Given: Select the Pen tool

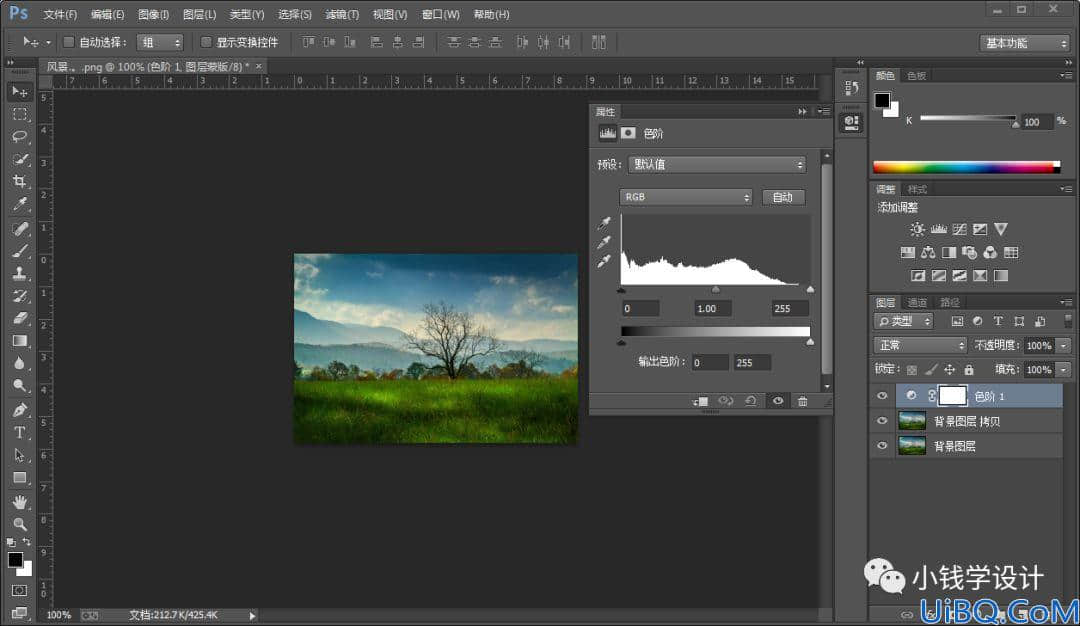Looking at the screenshot, I should click(20, 410).
